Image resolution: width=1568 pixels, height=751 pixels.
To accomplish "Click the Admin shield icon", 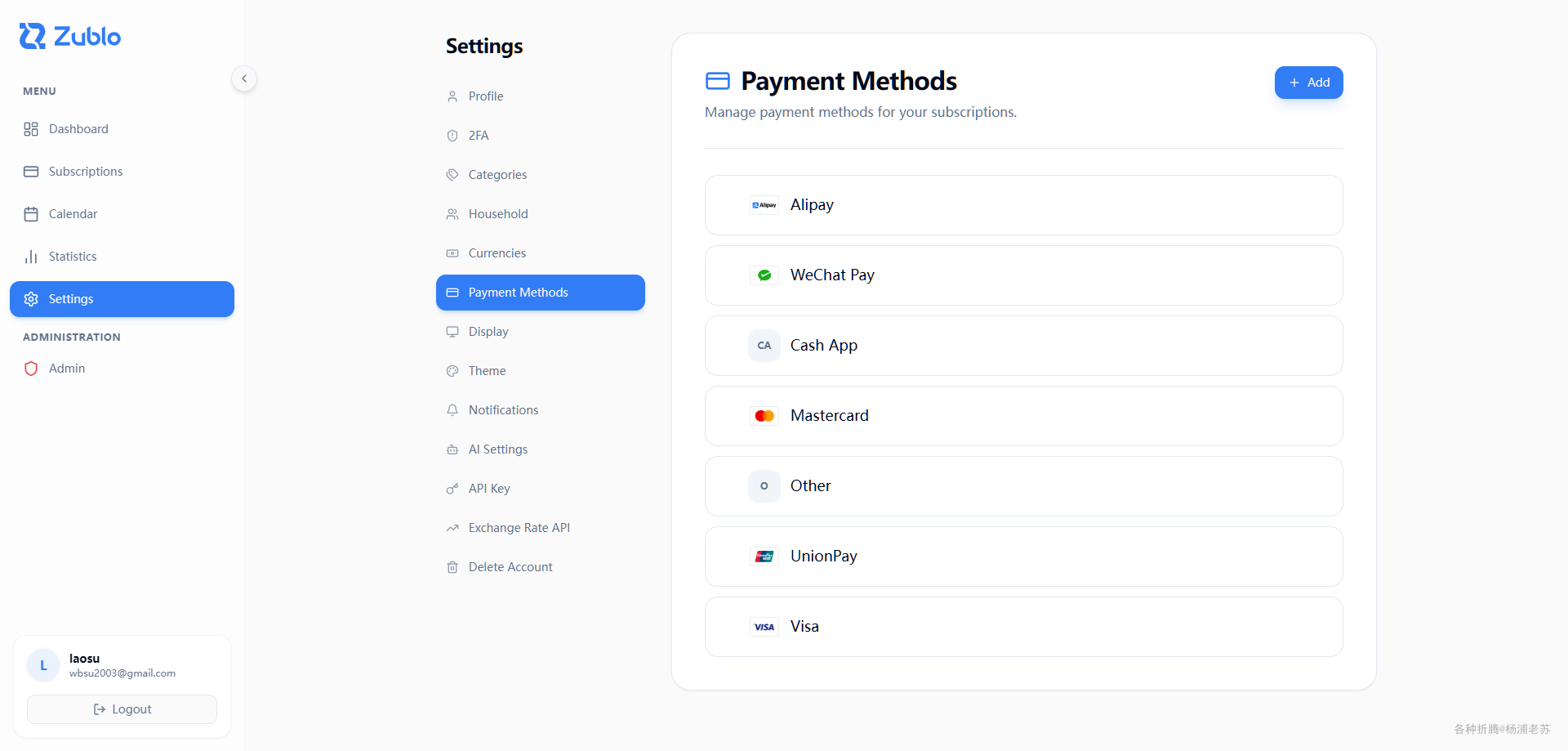I will click(31, 369).
